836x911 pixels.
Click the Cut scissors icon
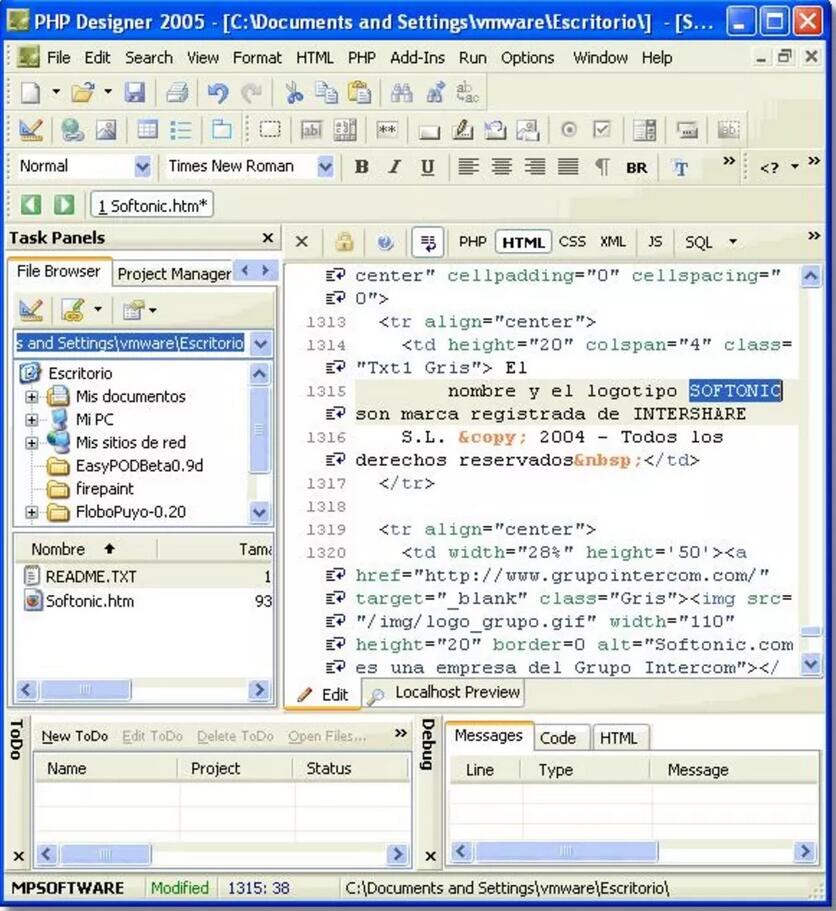click(293, 93)
